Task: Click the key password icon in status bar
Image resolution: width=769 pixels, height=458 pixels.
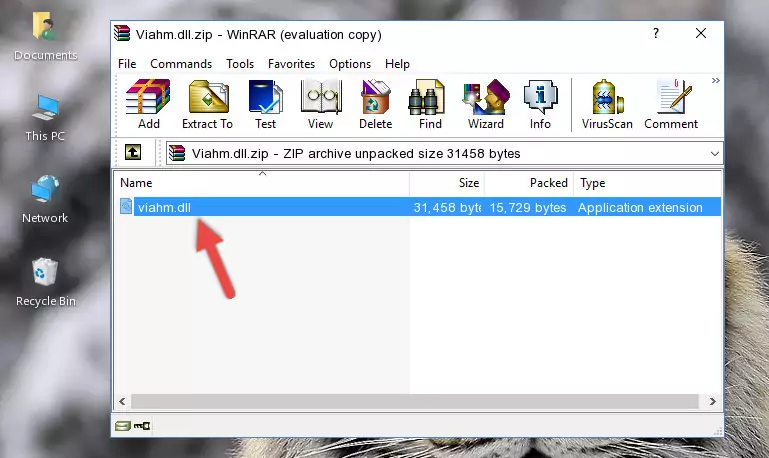Action: click(x=142, y=426)
